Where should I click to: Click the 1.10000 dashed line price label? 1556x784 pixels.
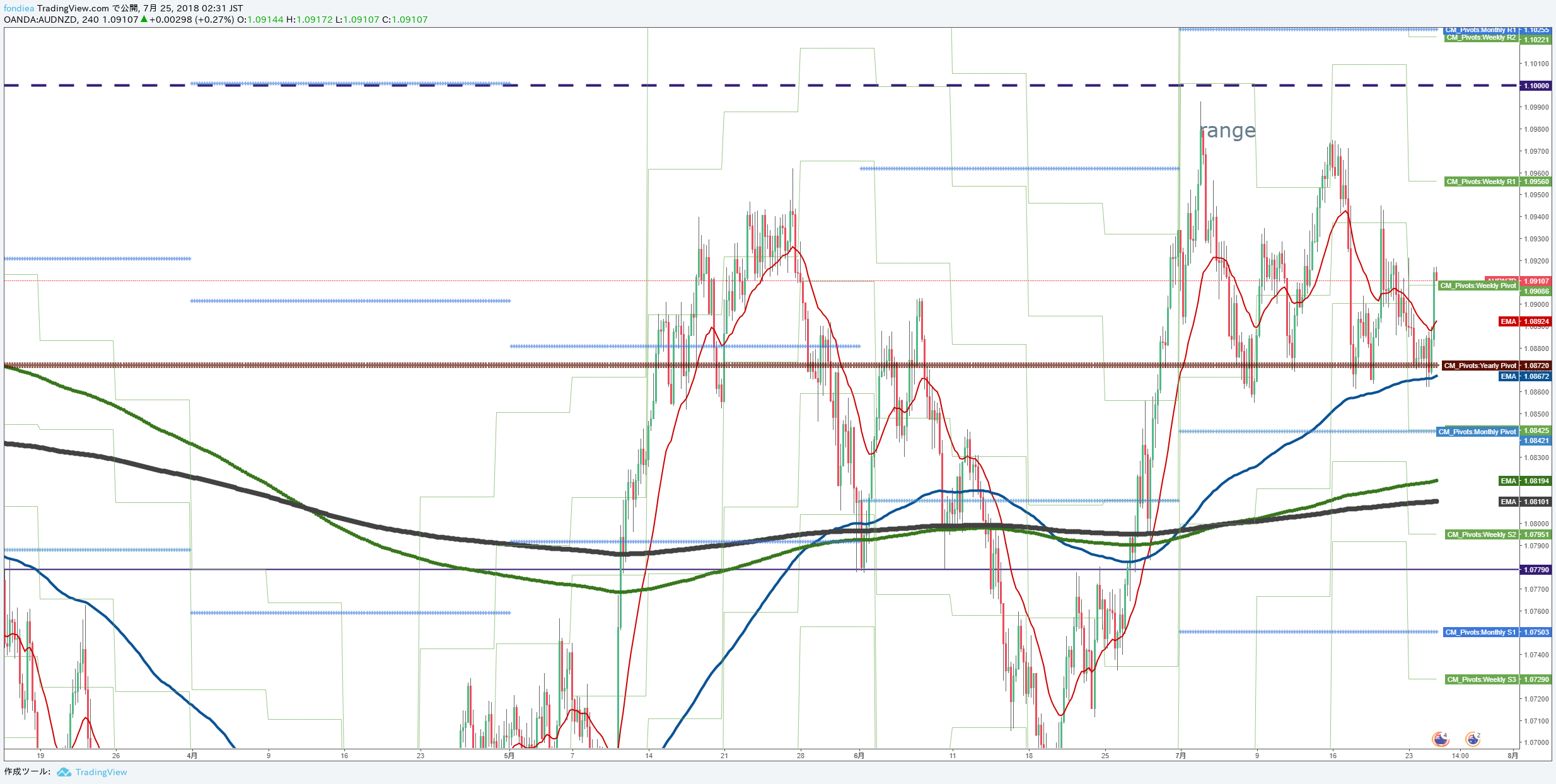[1536, 86]
